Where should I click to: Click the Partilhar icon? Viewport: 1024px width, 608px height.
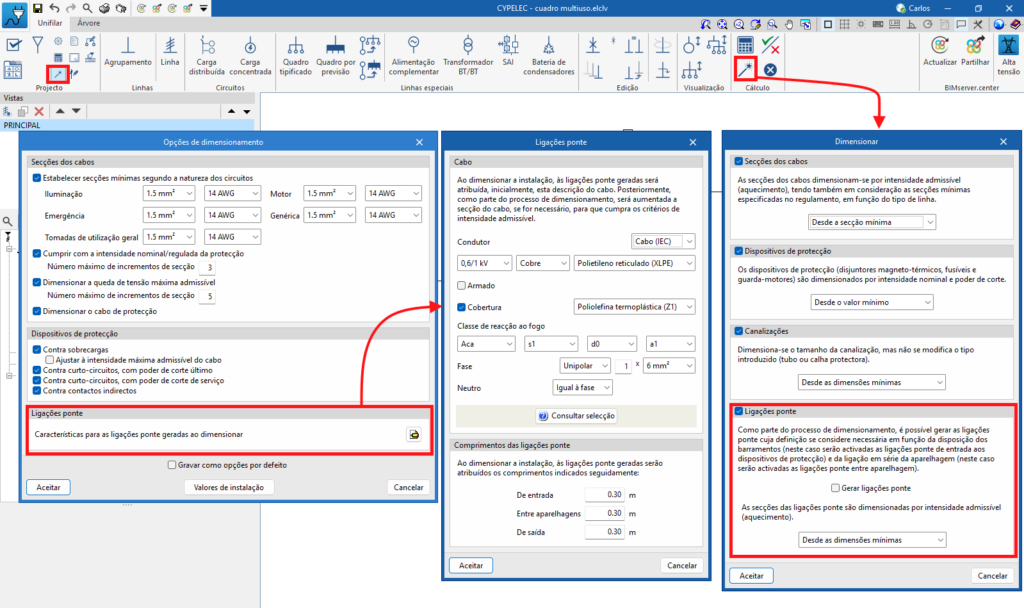[x=976, y=46]
